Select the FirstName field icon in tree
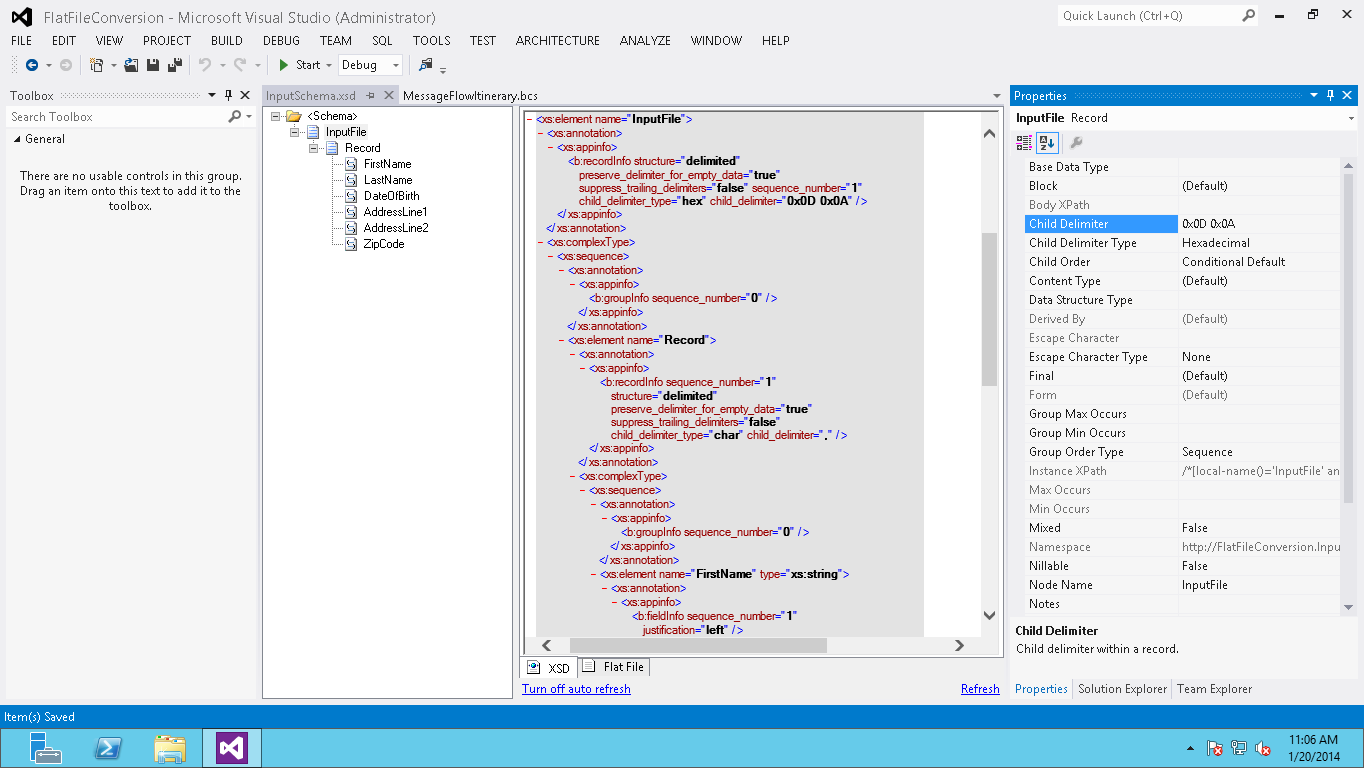 (351, 164)
